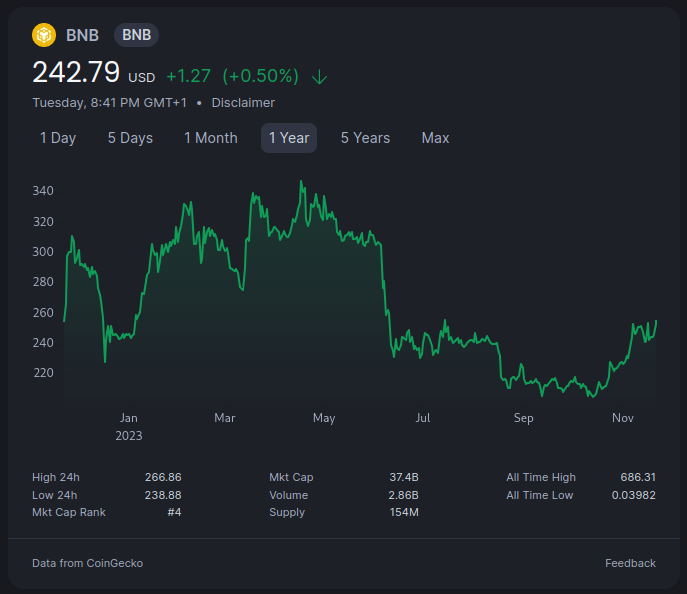
Task: Select the 1 Year tab
Action: (289, 138)
